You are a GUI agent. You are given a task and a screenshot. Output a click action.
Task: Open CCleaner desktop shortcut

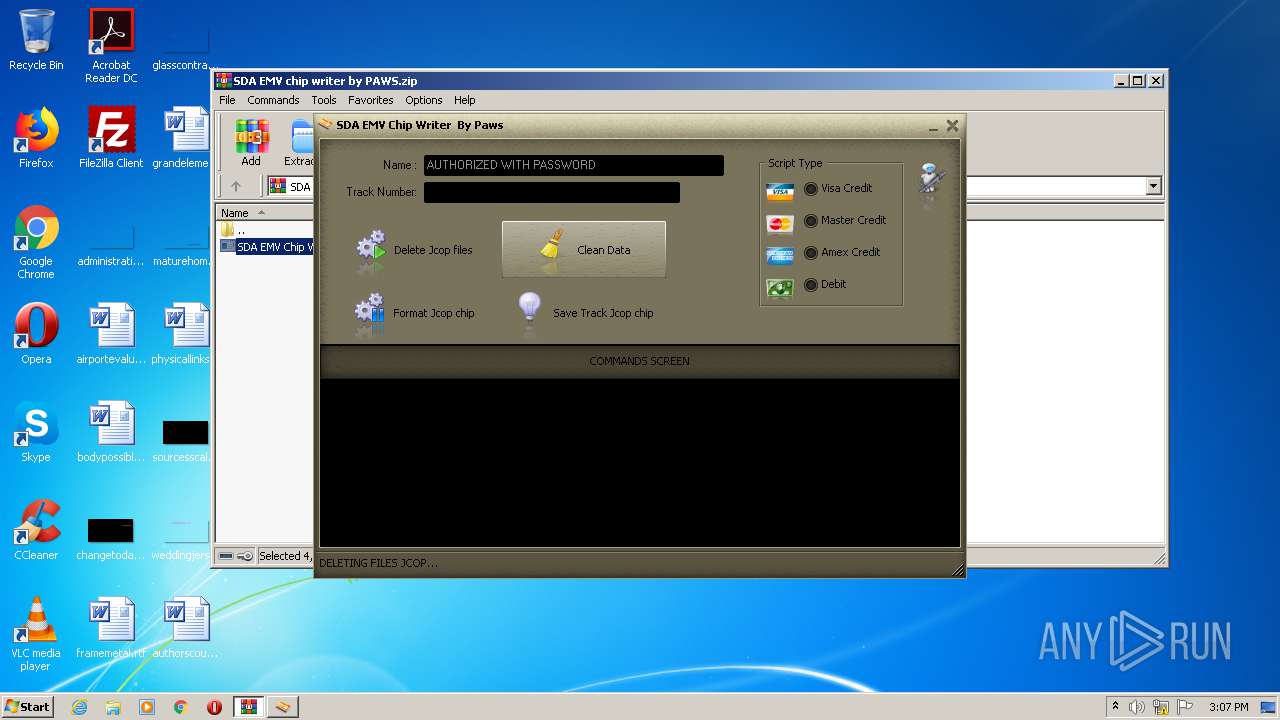coord(36,530)
